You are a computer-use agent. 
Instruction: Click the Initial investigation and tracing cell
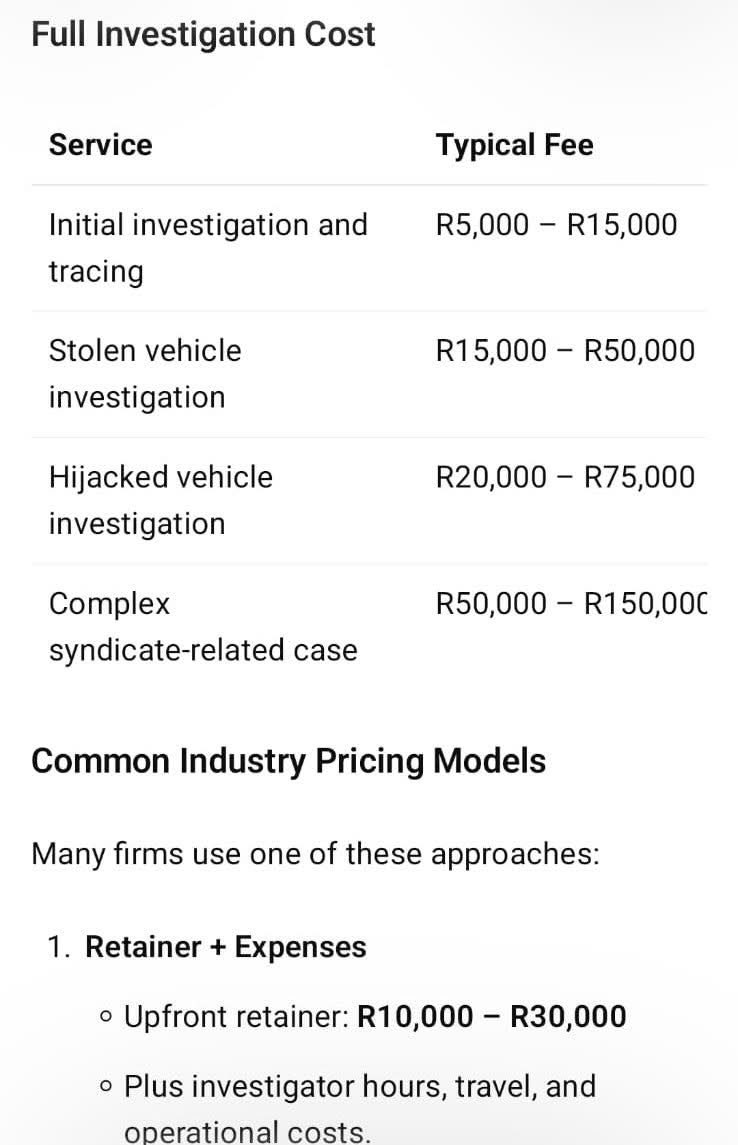(208, 248)
